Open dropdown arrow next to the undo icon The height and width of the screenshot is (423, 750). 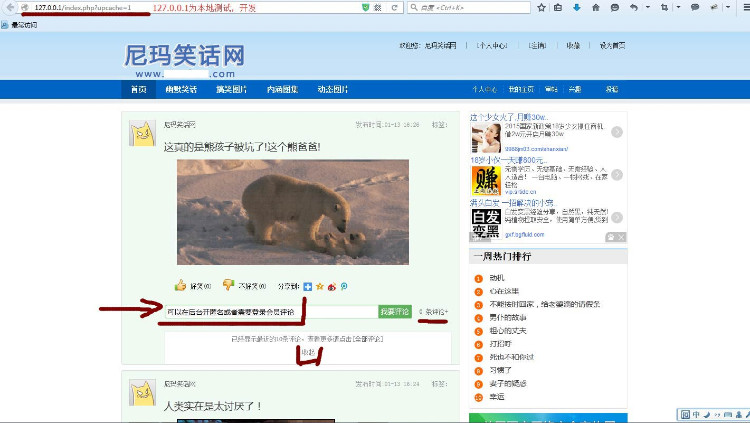click(648, 7)
